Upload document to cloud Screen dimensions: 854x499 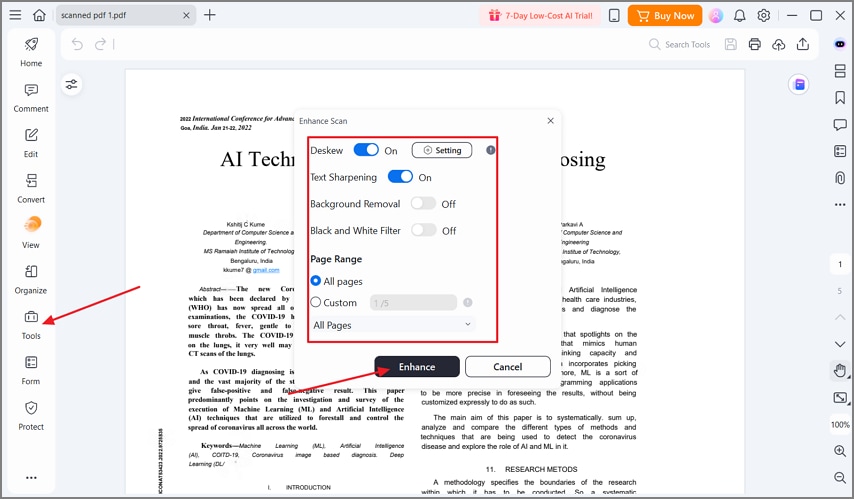(x=779, y=44)
